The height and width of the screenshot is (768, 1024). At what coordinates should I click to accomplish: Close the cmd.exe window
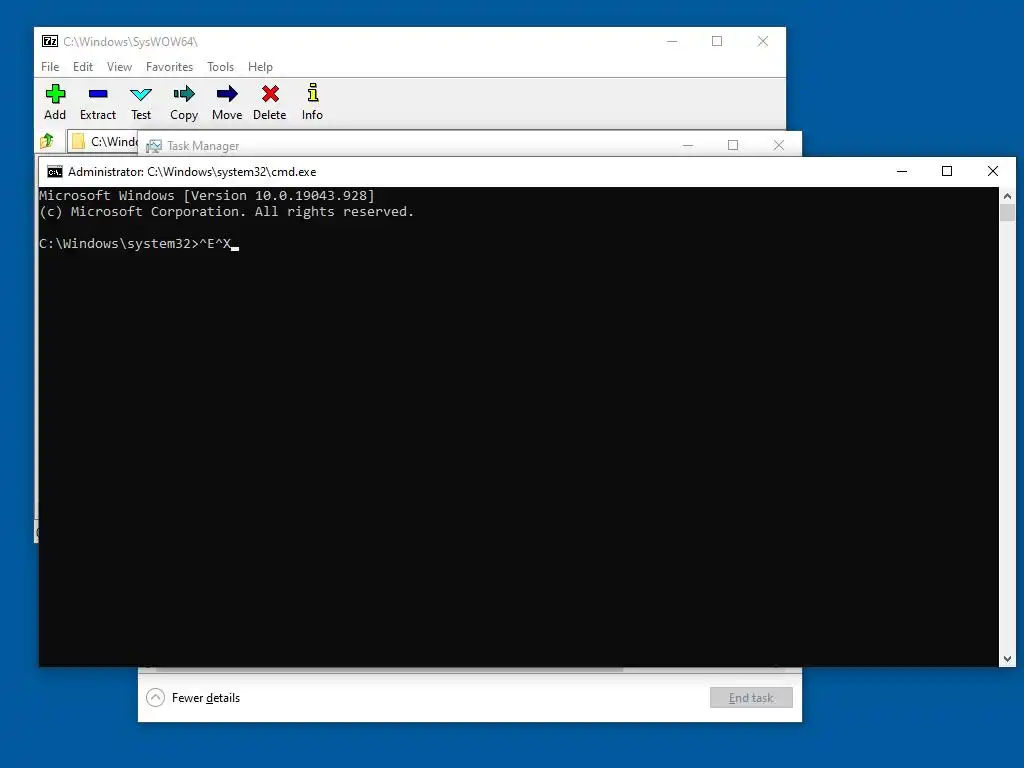coord(993,171)
